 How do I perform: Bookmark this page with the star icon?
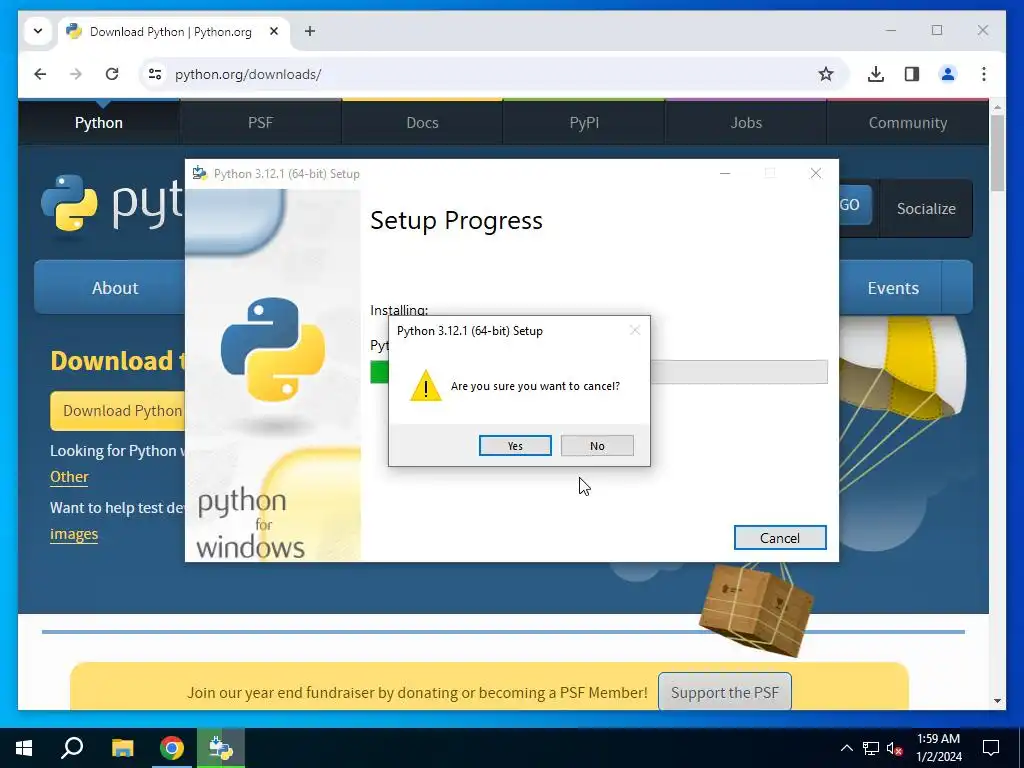[x=825, y=74]
